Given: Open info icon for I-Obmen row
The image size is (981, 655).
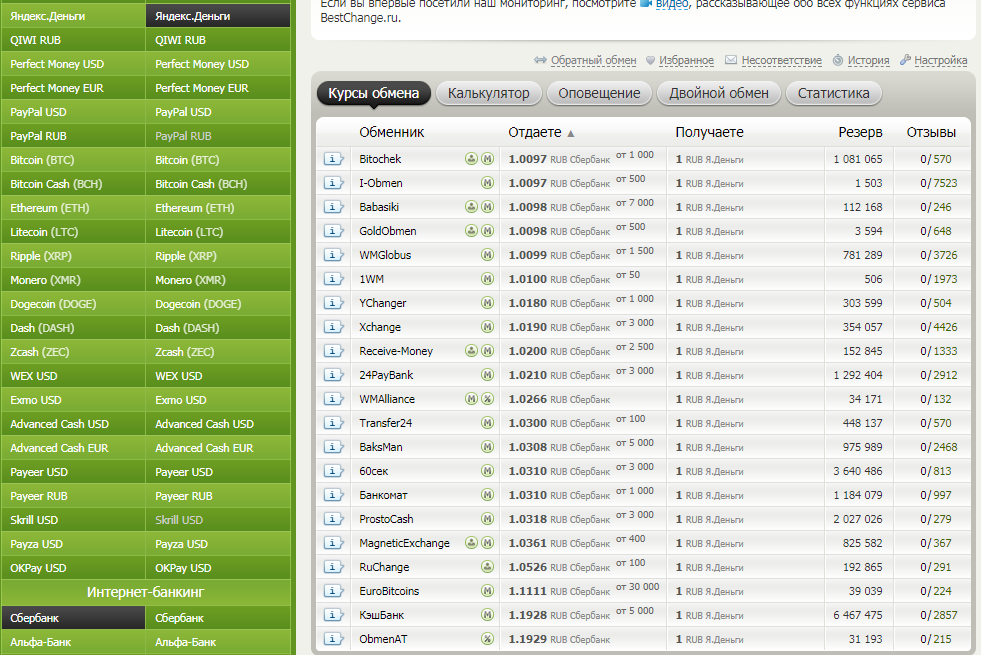Looking at the screenshot, I should pyautogui.click(x=333, y=183).
